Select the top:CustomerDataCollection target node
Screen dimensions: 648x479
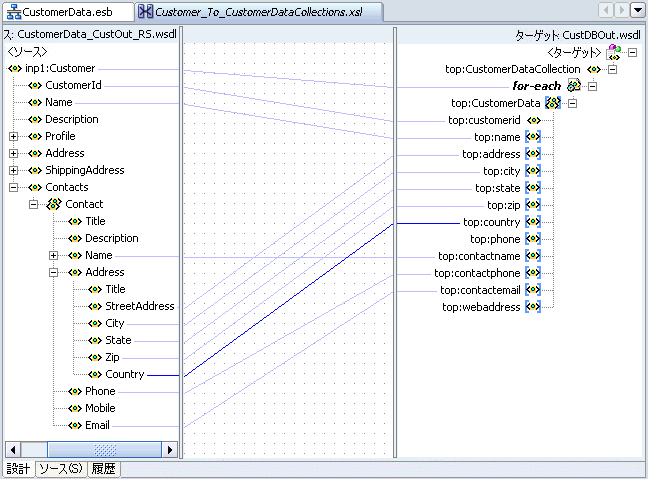(512, 69)
